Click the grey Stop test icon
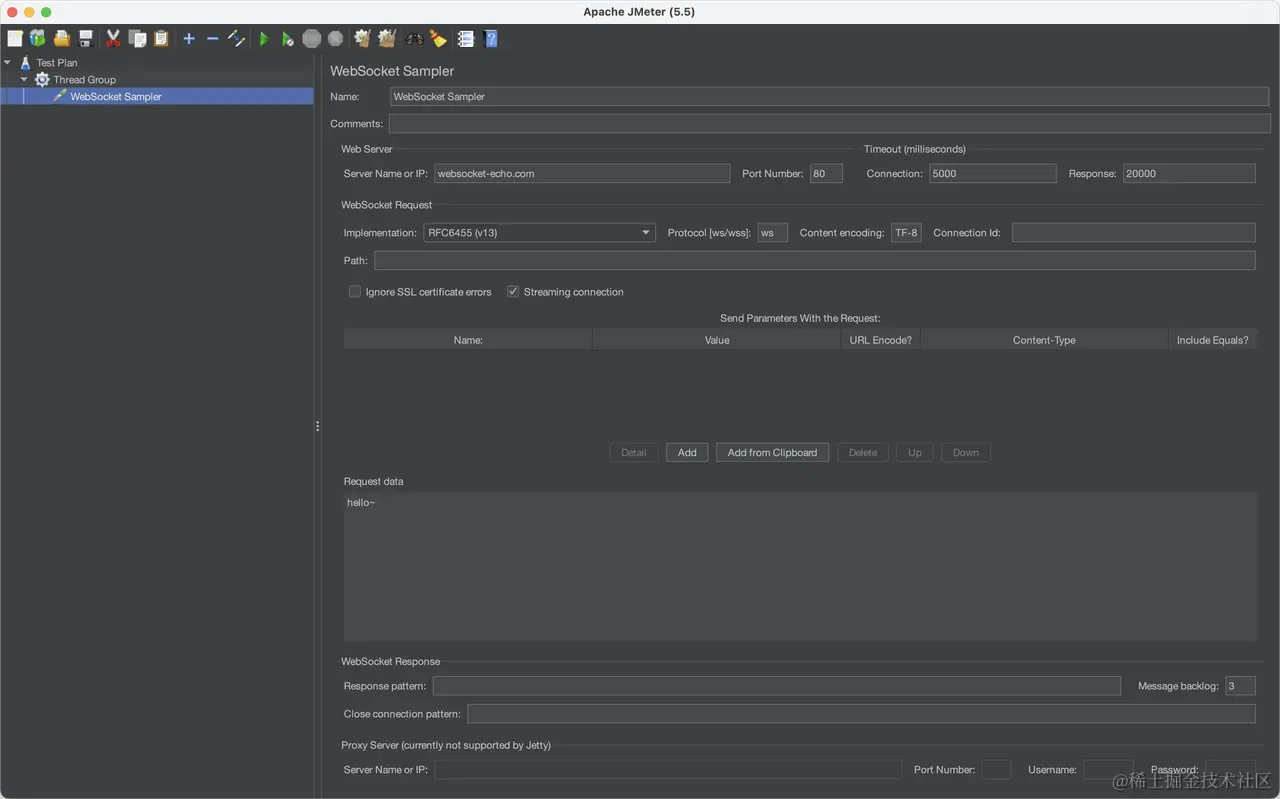 [x=312, y=39]
